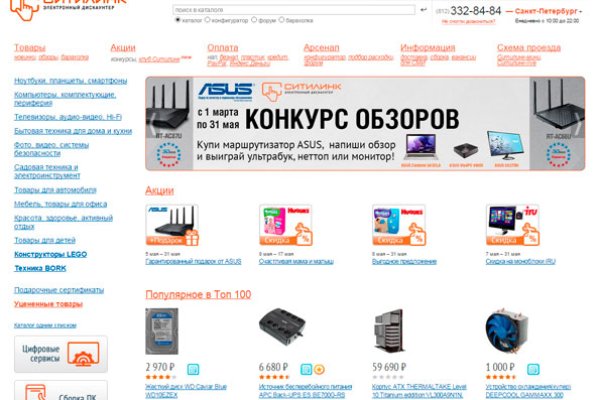Open the Оплата menu heading

[223, 48]
